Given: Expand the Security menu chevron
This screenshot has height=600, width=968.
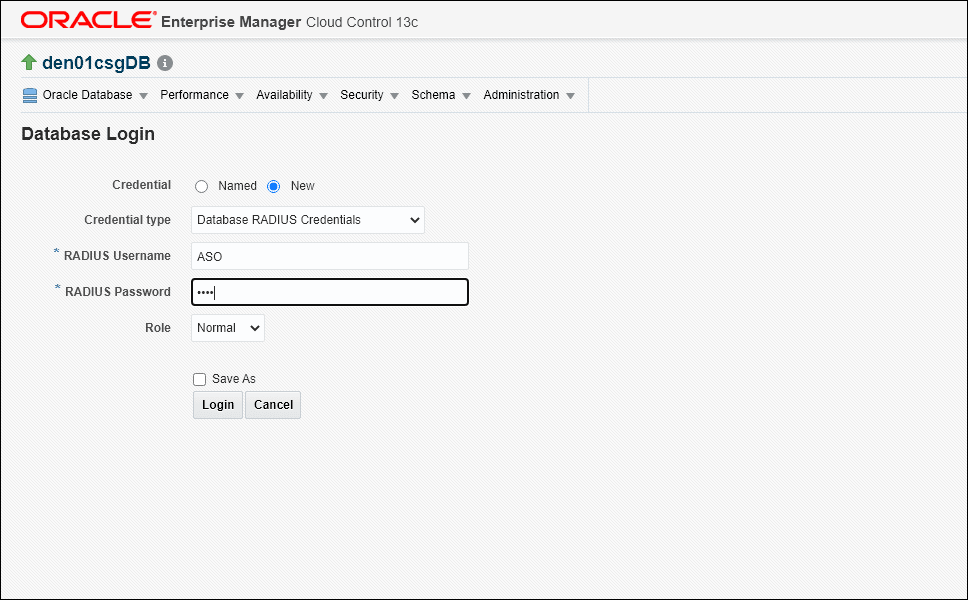Looking at the screenshot, I should point(394,95).
